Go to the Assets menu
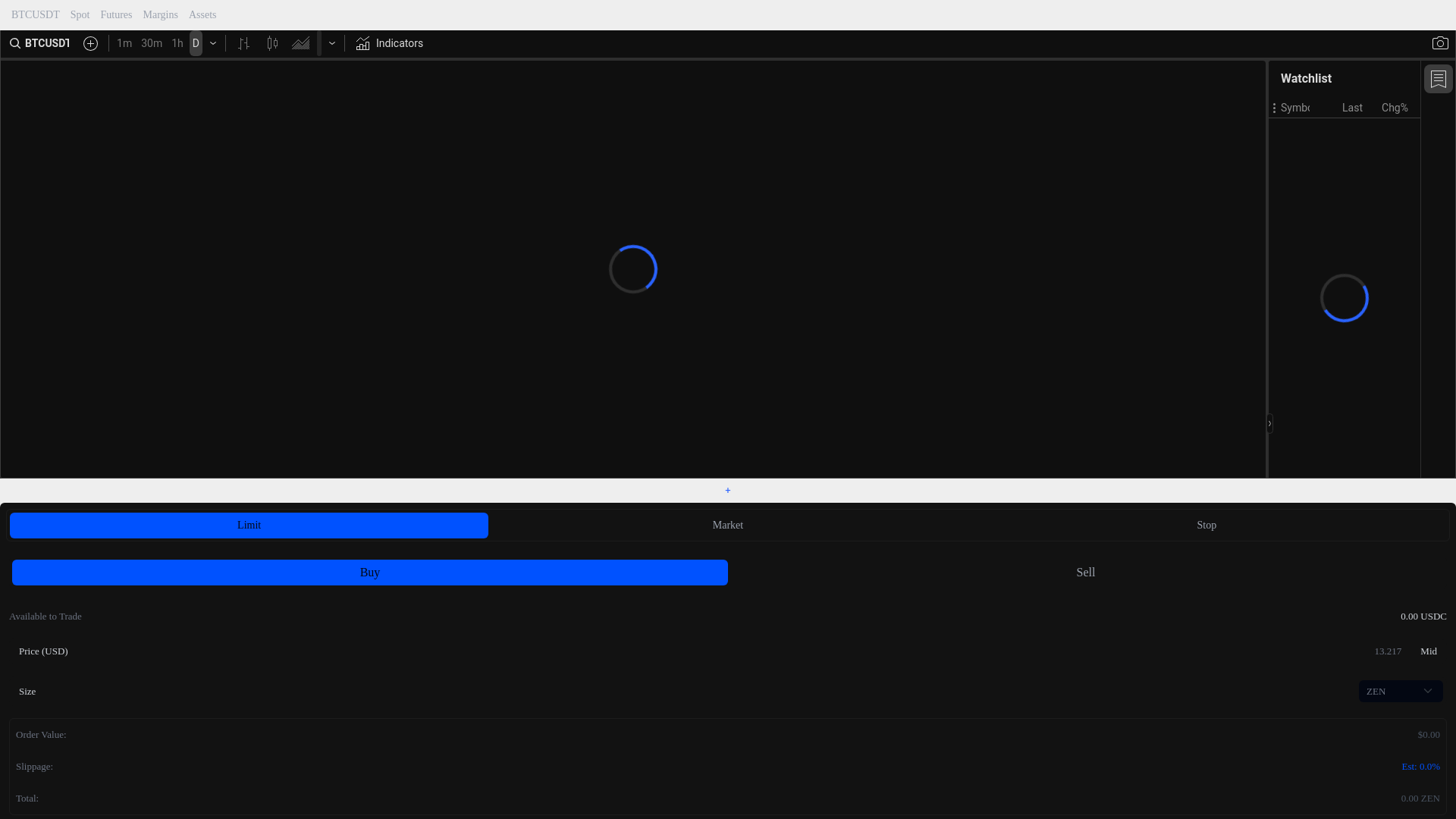The image size is (1456, 819). 202,15
